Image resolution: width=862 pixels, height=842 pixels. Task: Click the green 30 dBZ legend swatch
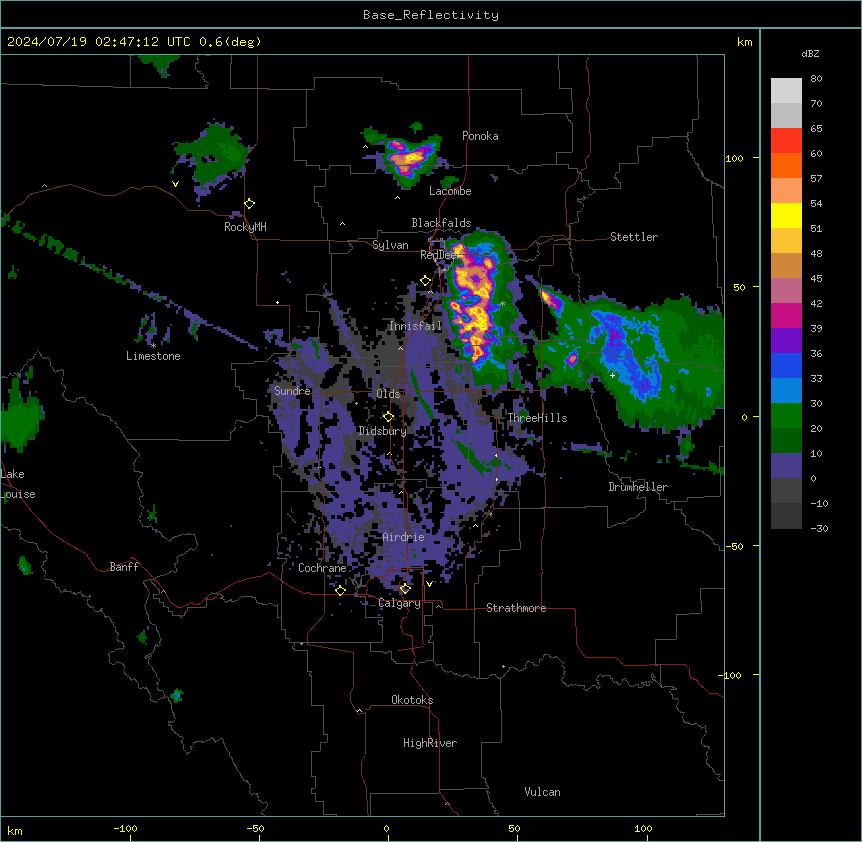click(786, 416)
